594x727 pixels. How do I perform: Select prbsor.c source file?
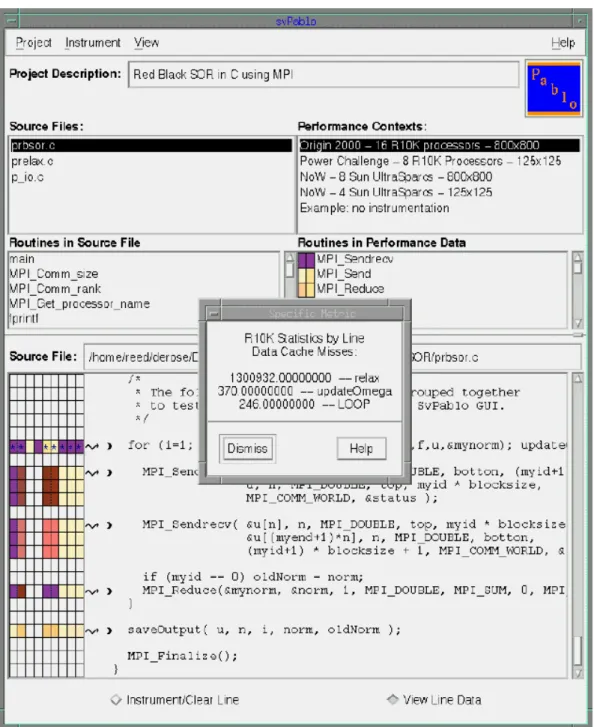point(151,146)
